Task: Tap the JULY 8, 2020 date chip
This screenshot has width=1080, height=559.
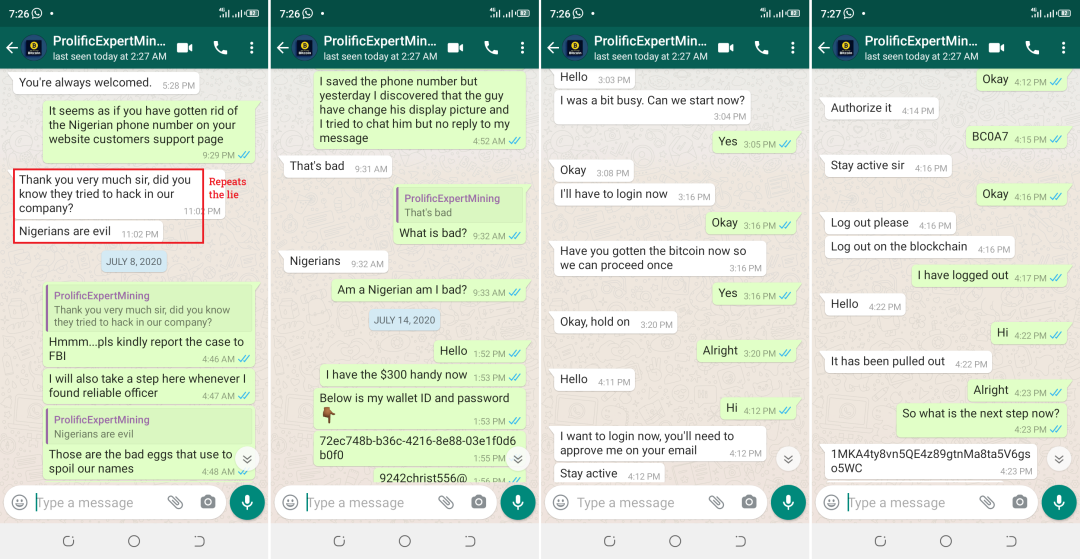Action: (x=132, y=262)
